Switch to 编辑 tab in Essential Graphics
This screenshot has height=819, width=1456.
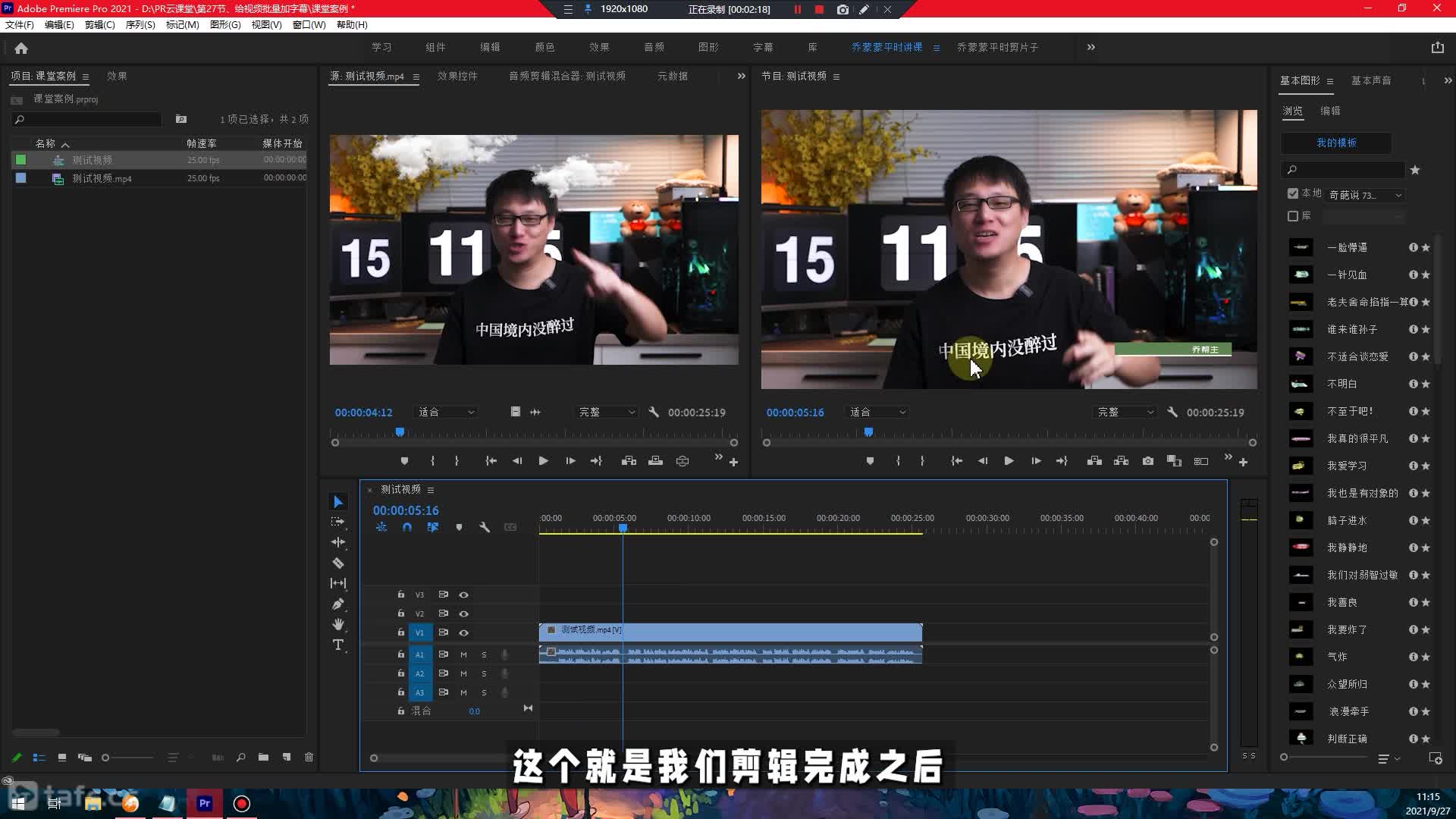click(x=1330, y=111)
